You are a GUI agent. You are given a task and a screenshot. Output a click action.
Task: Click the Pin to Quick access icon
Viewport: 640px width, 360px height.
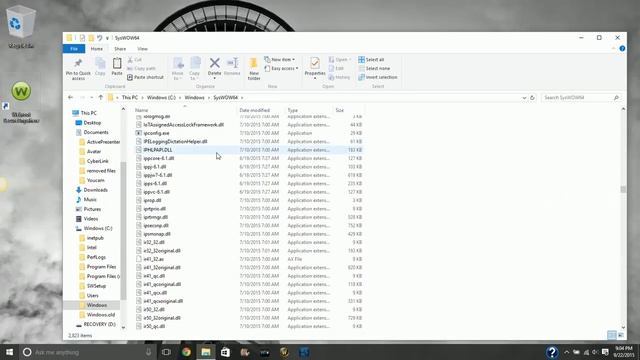(x=78, y=64)
